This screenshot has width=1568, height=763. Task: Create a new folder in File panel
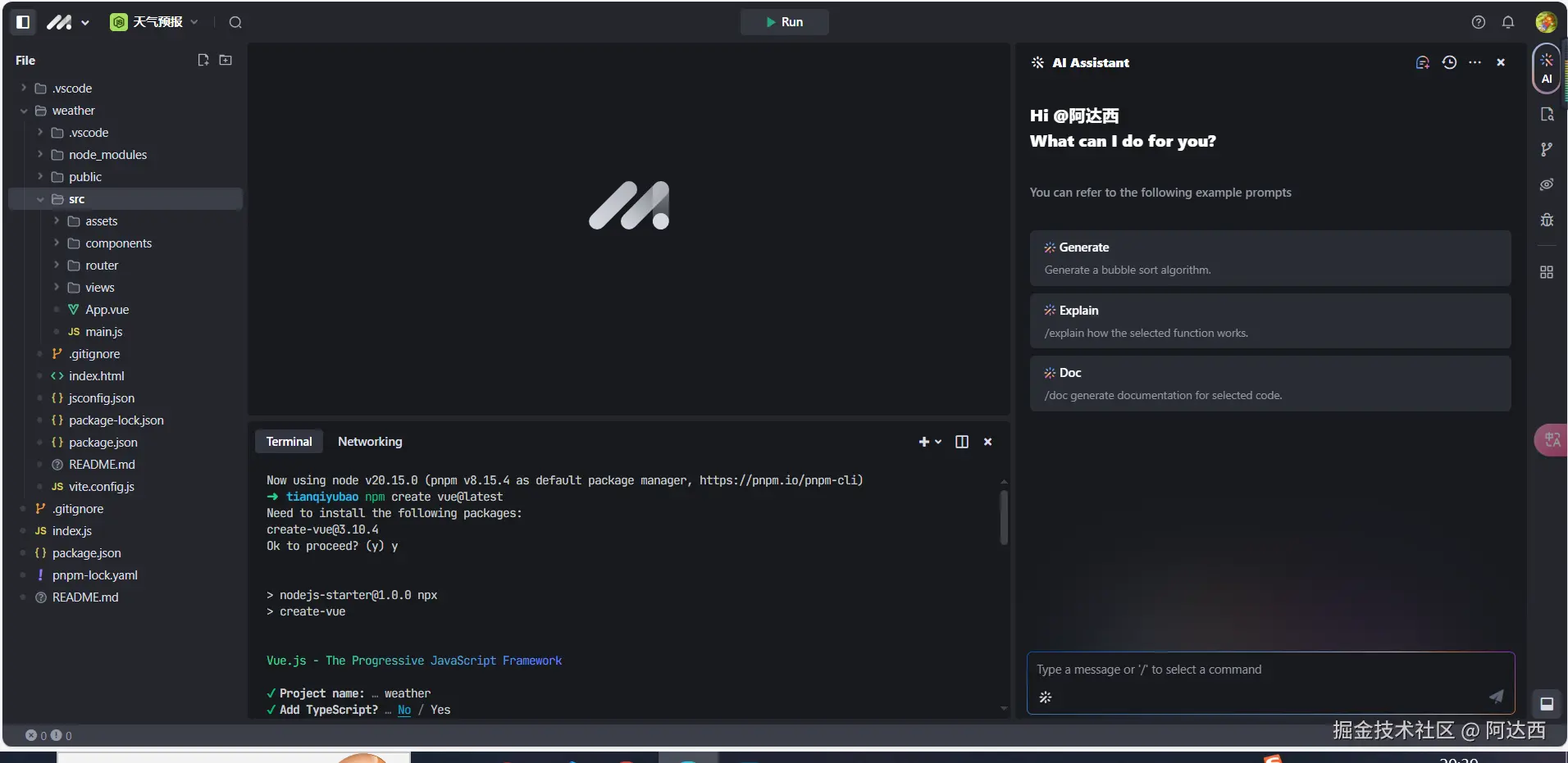[226, 60]
